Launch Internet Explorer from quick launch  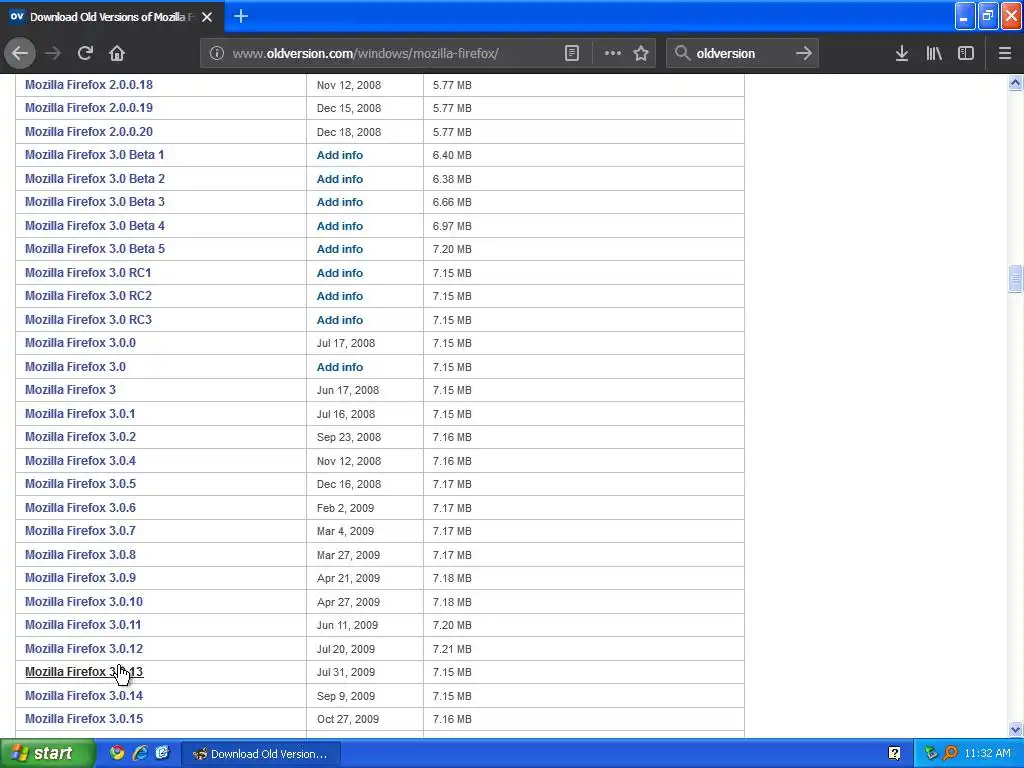tap(140, 753)
